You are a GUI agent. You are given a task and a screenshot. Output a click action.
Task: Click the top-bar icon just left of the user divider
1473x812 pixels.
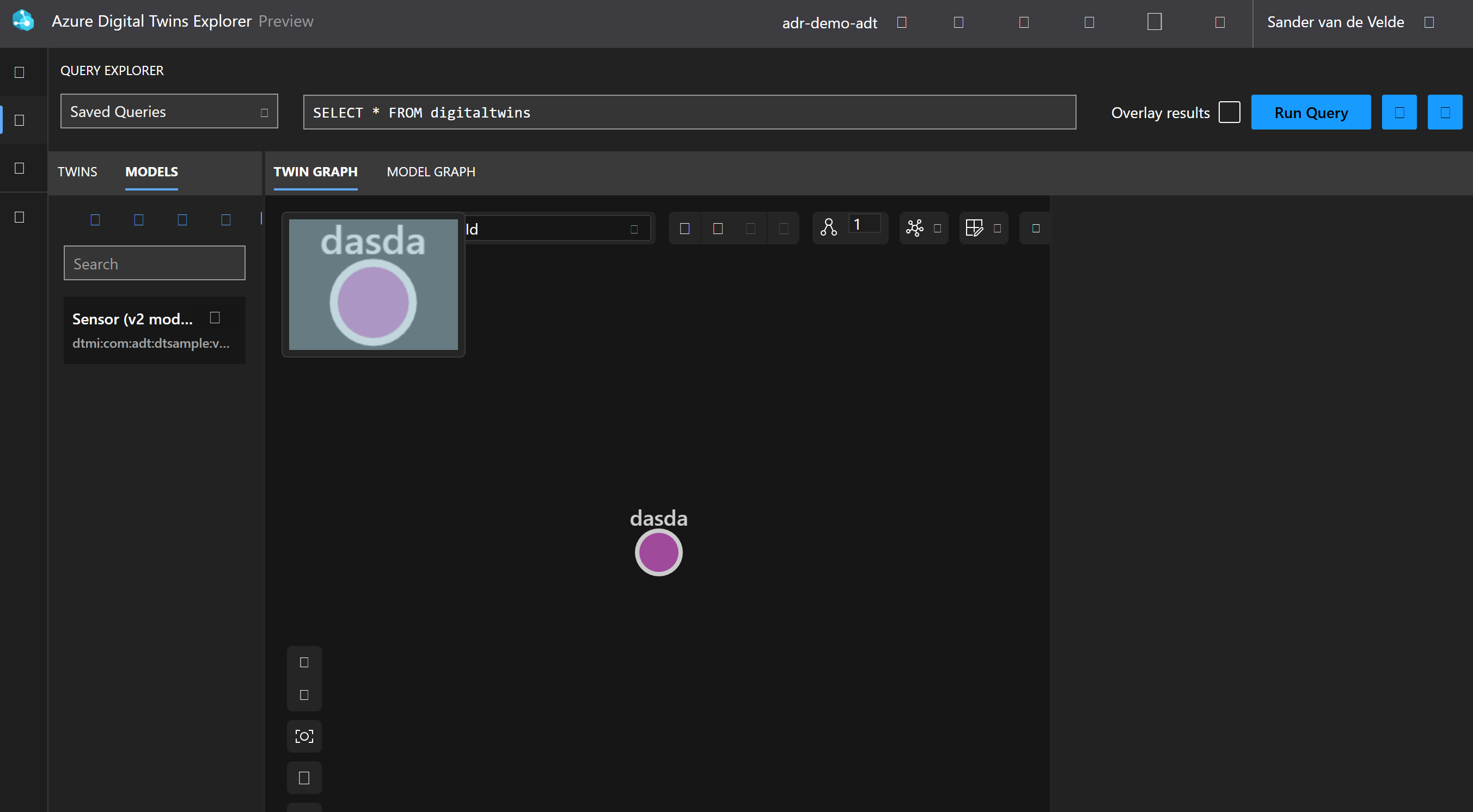[1220, 22]
